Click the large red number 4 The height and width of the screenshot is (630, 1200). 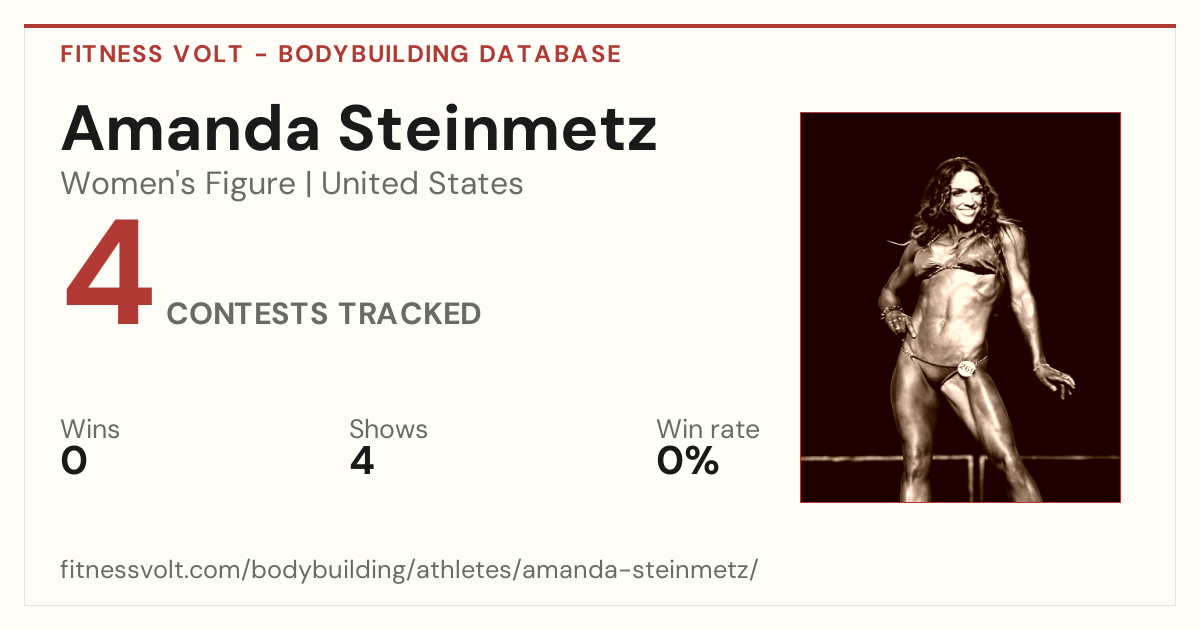109,274
